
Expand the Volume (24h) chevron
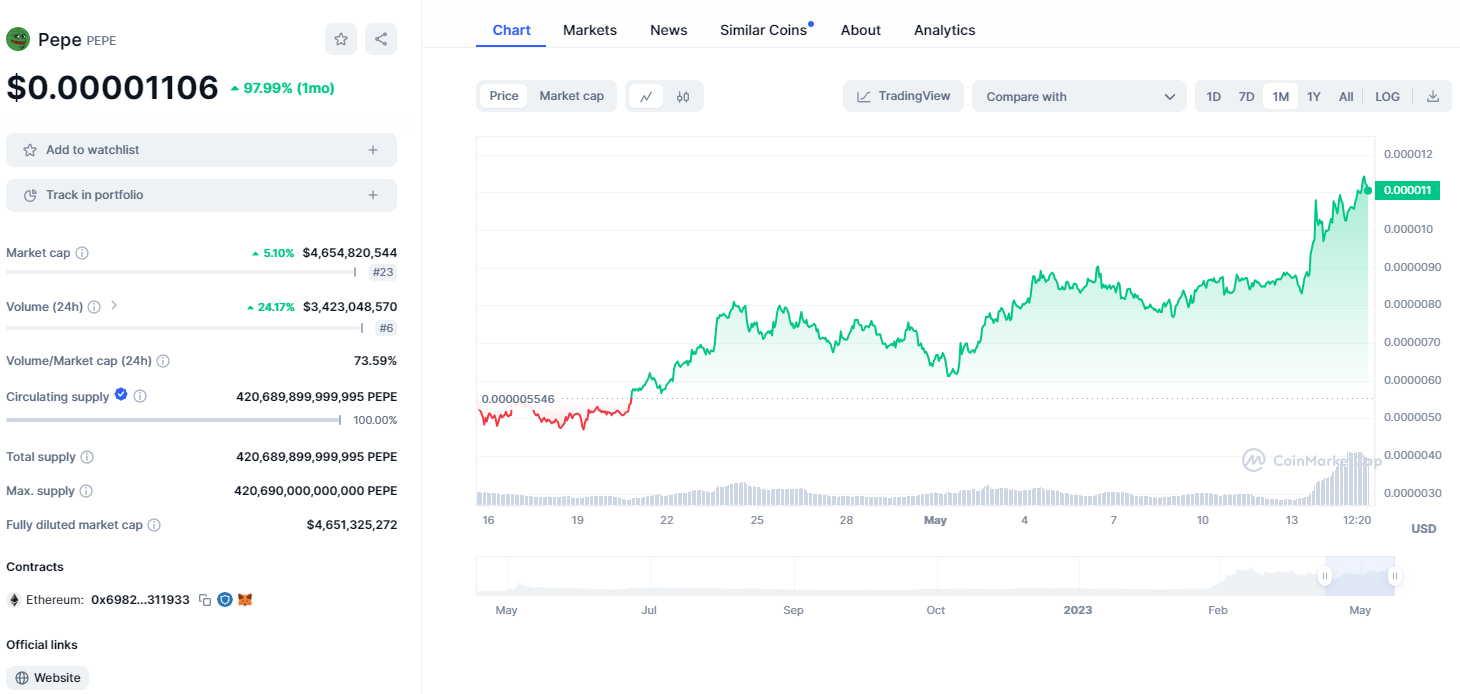click(114, 306)
